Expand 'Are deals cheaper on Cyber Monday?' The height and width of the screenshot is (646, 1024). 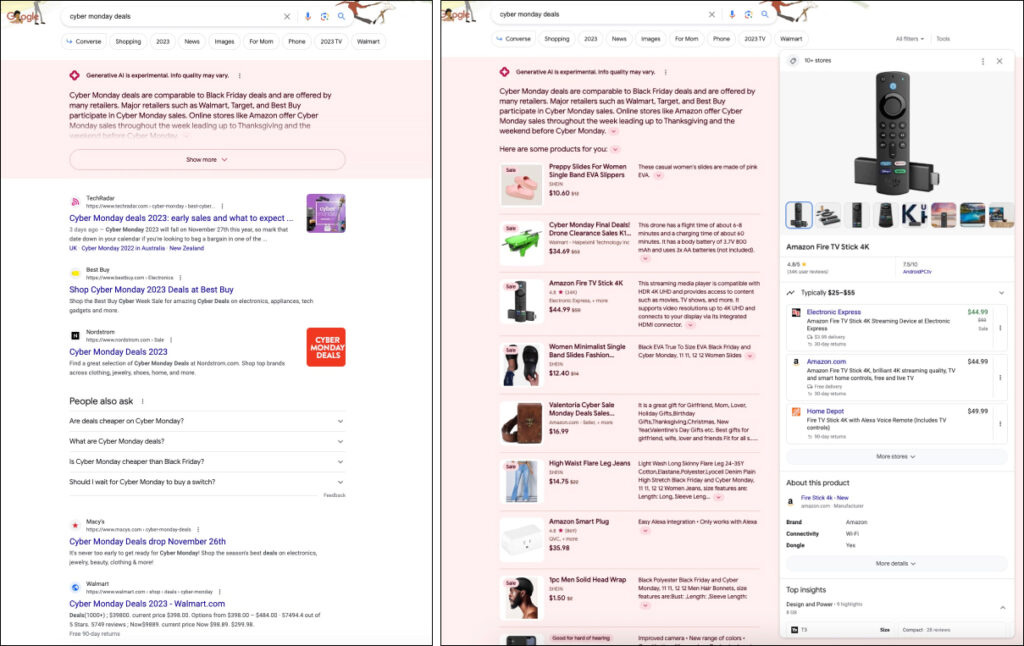tap(207, 421)
